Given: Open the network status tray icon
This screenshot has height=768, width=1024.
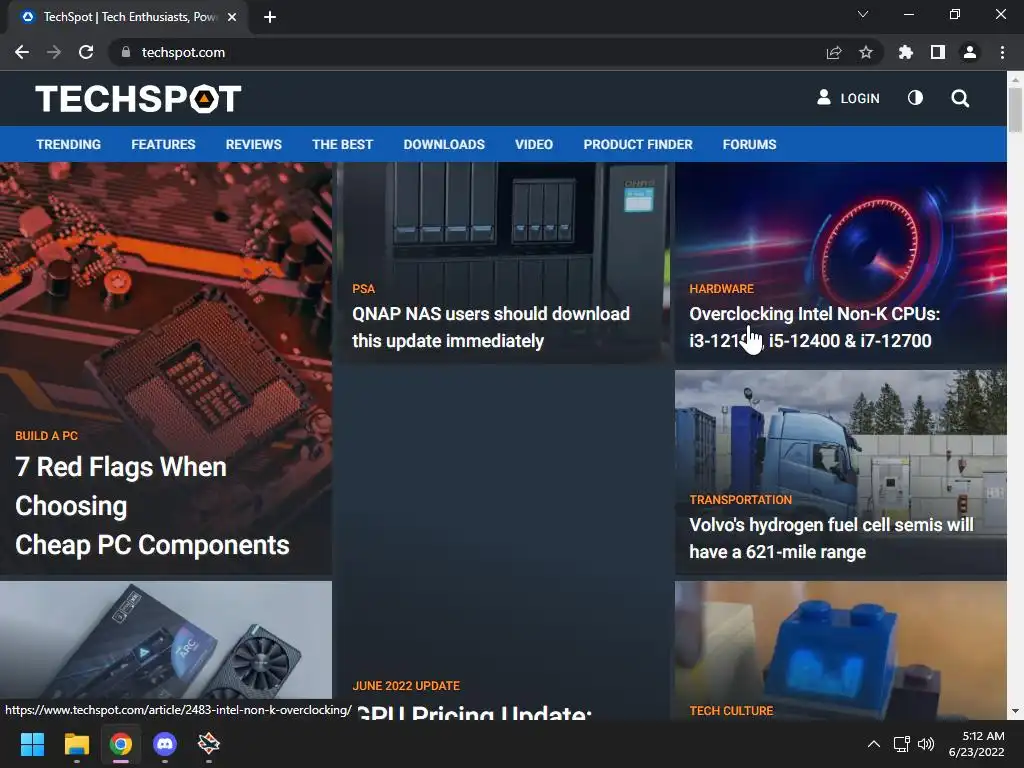Looking at the screenshot, I should click(x=902, y=744).
